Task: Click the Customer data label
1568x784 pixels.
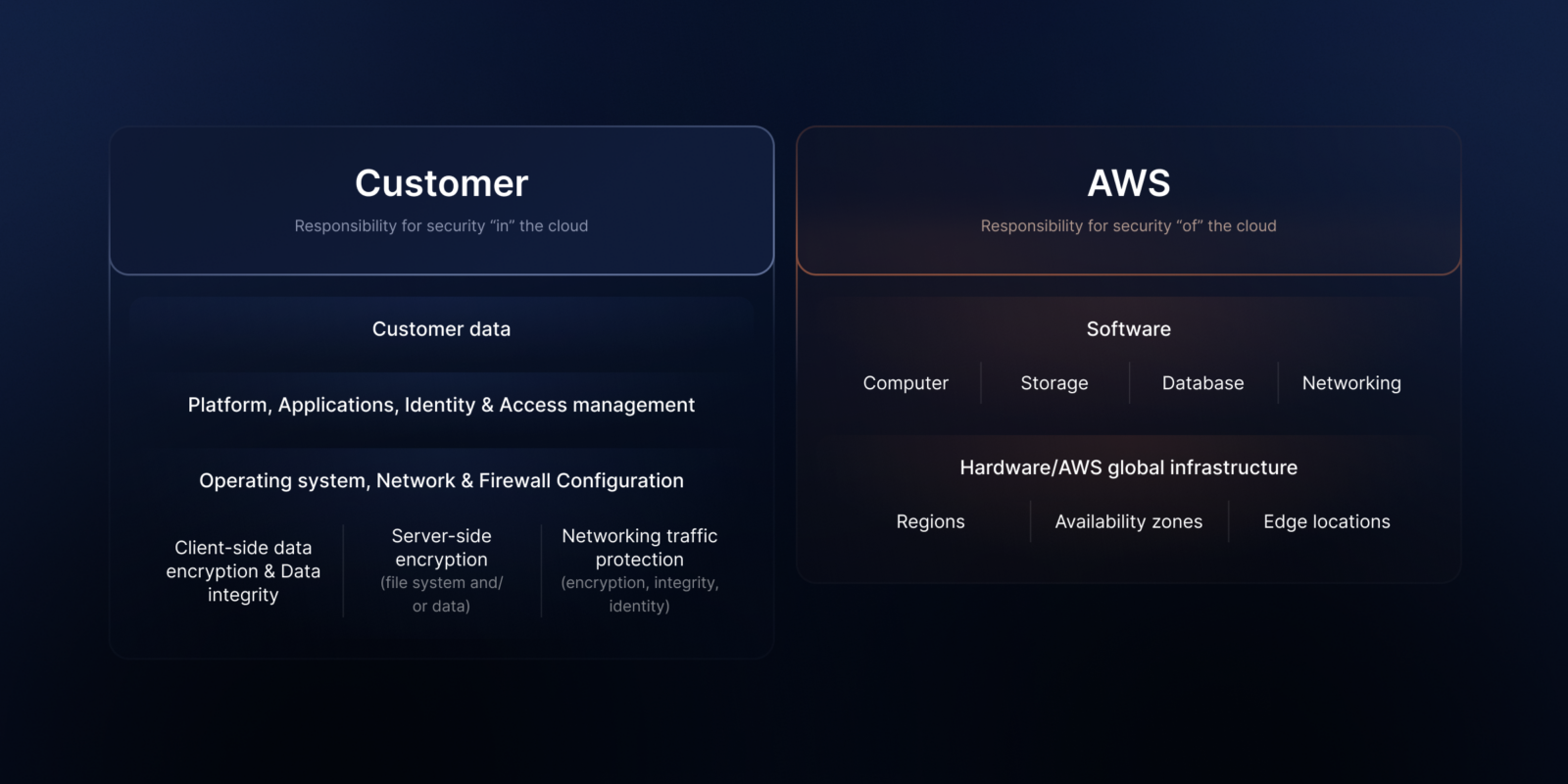Action: pos(441,329)
